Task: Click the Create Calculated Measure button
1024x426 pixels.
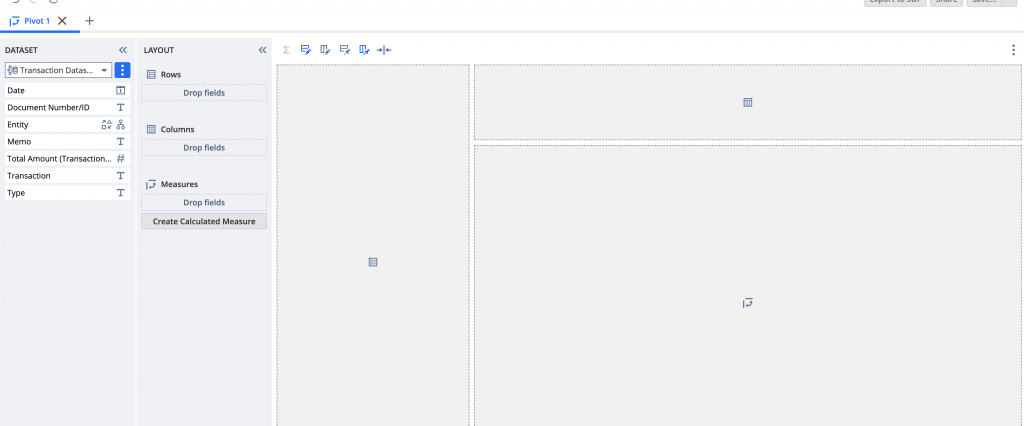Action: pyautogui.click(x=204, y=221)
